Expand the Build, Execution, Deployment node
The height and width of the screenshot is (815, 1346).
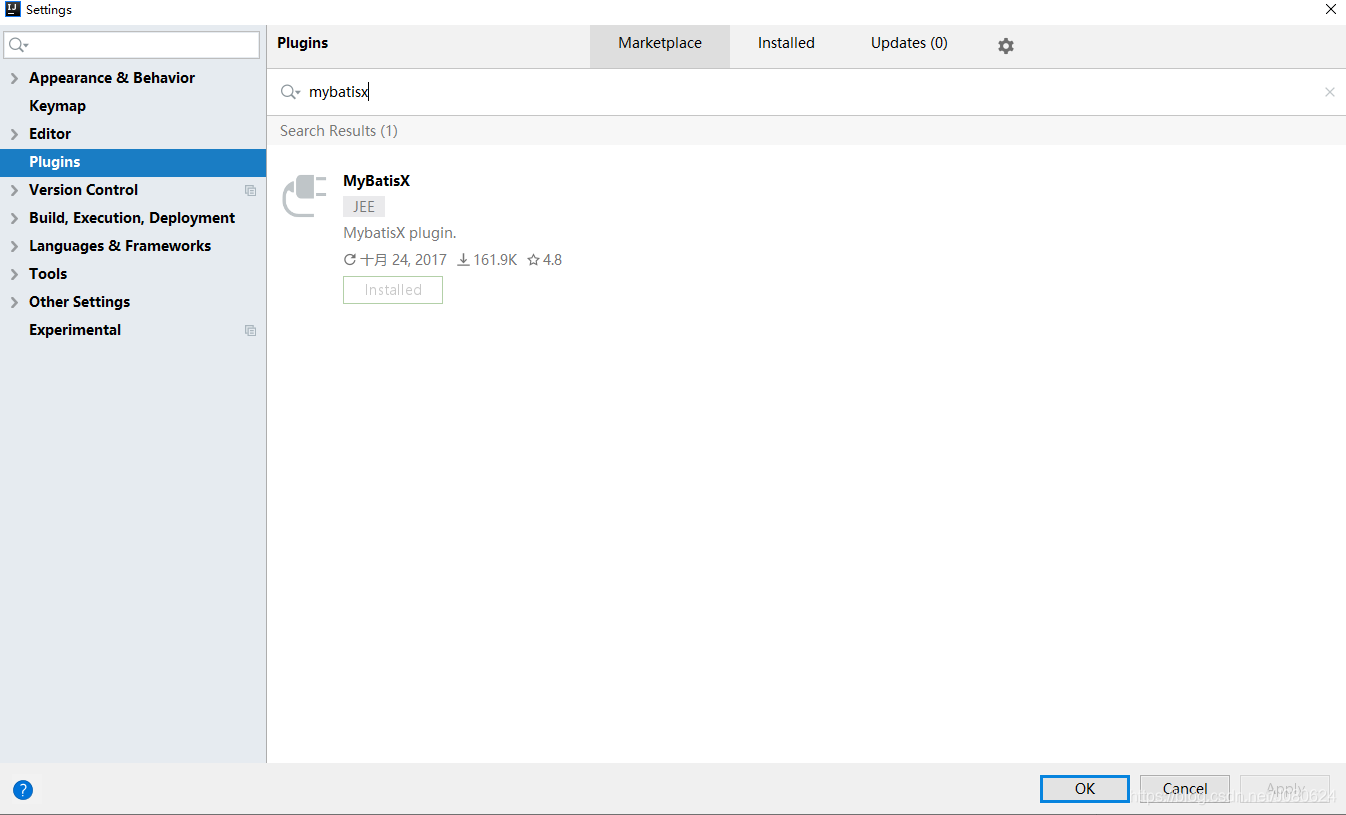tap(14, 218)
